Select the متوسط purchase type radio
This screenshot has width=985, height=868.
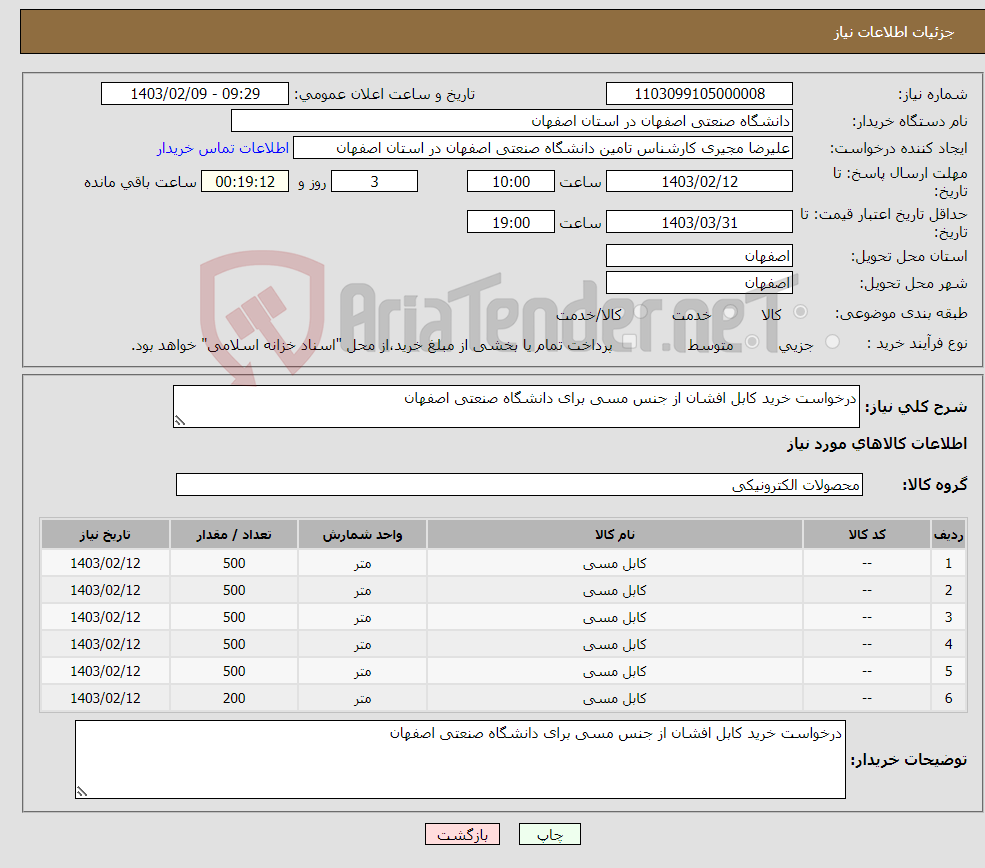click(752, 342)
